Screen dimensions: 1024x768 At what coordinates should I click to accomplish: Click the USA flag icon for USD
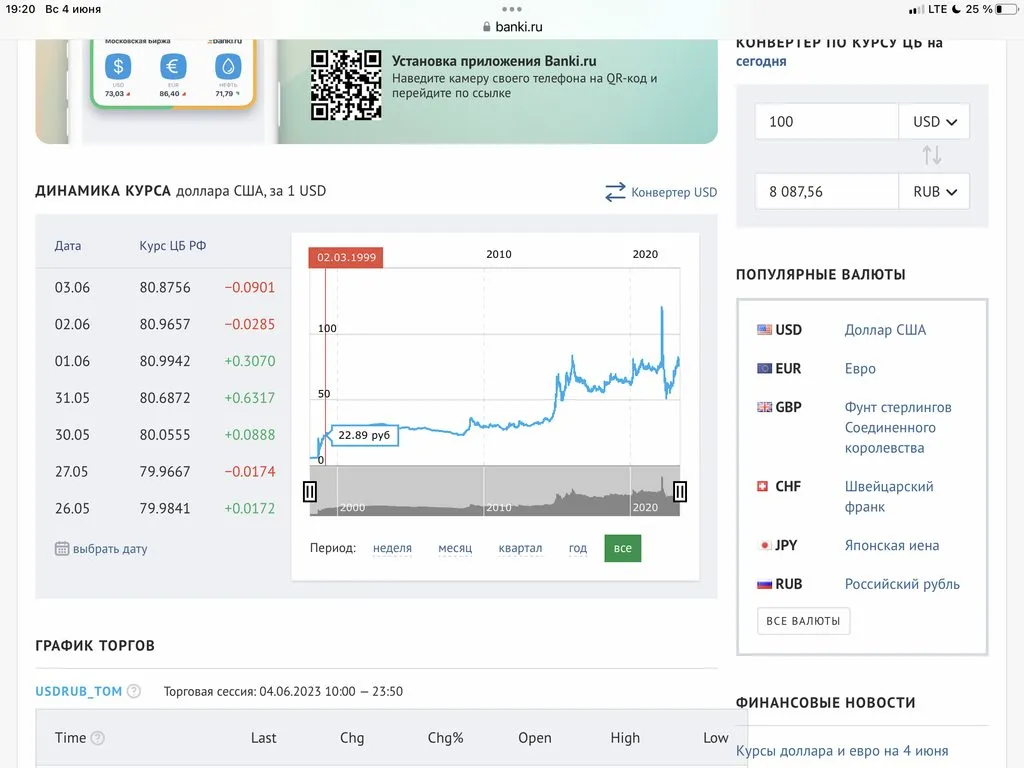pos(765,330)
